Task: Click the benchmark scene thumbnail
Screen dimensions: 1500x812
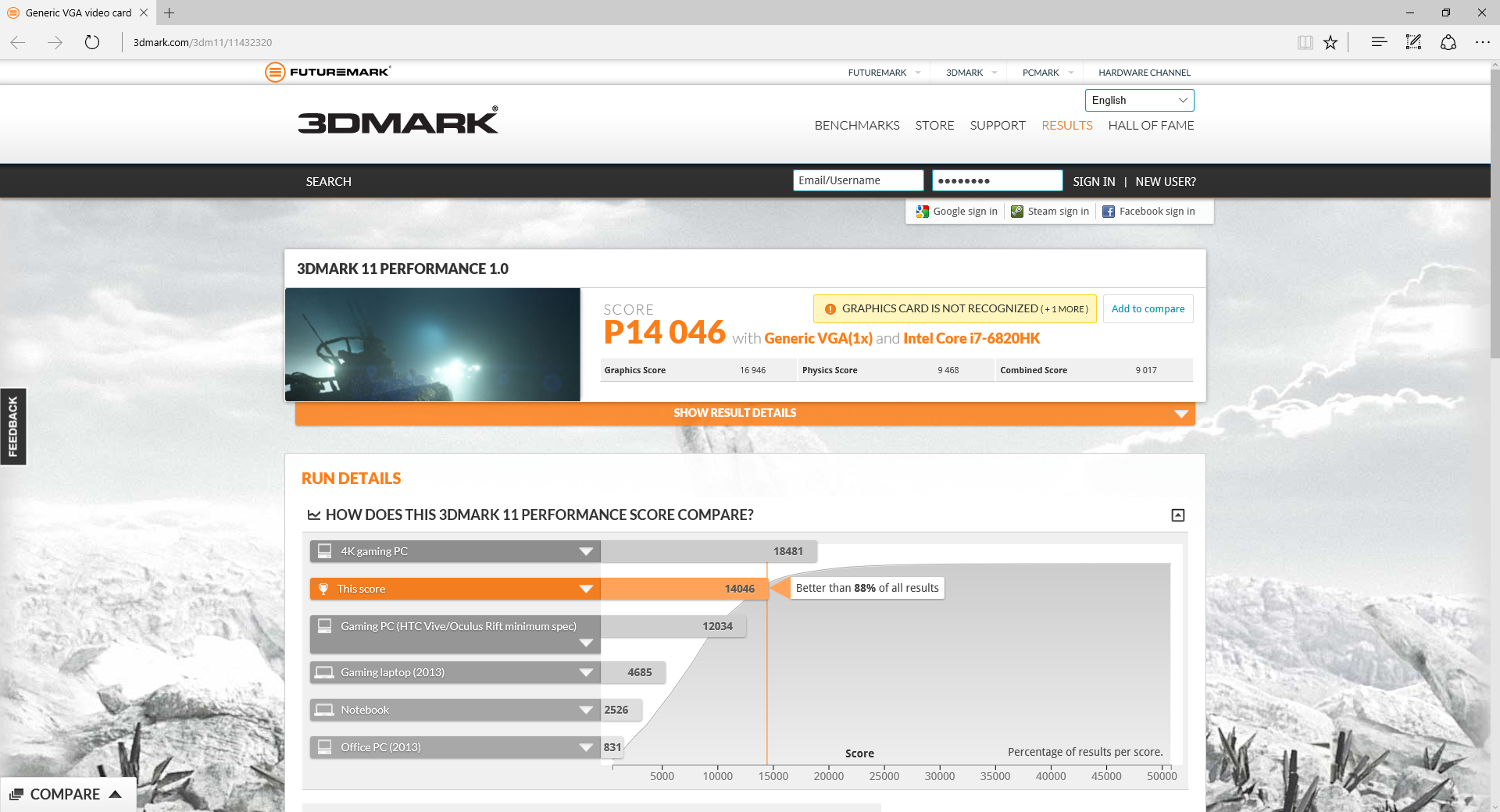Action: tap(433, 344)
